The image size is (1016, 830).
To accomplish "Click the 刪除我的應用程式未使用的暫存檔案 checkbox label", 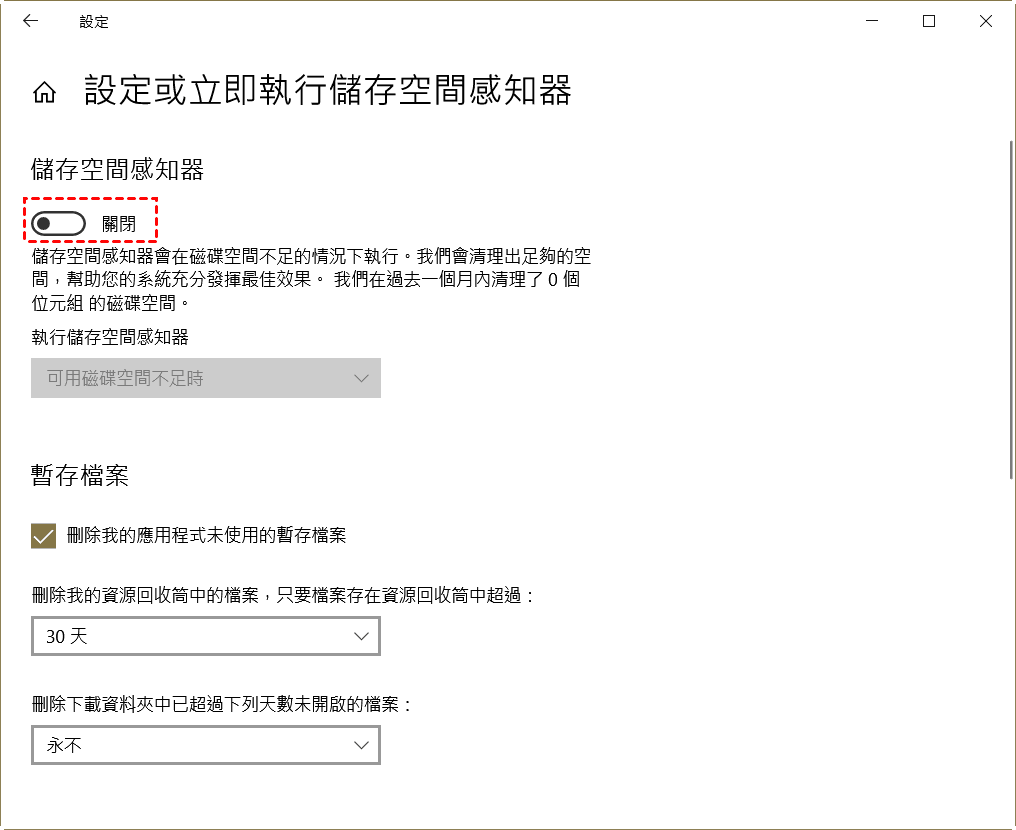I will (206, 535).
